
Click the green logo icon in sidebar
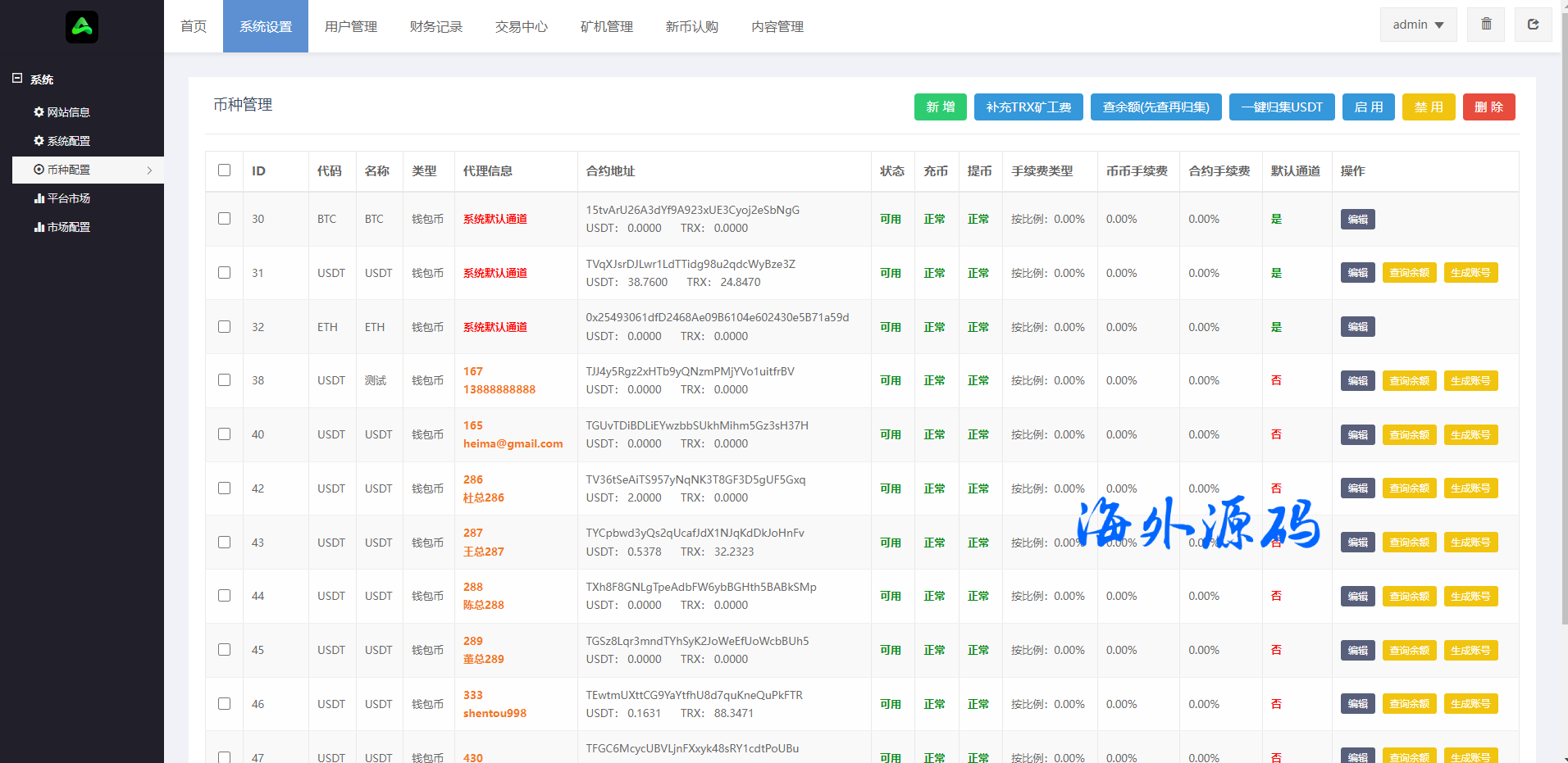[x=82, y=27]
